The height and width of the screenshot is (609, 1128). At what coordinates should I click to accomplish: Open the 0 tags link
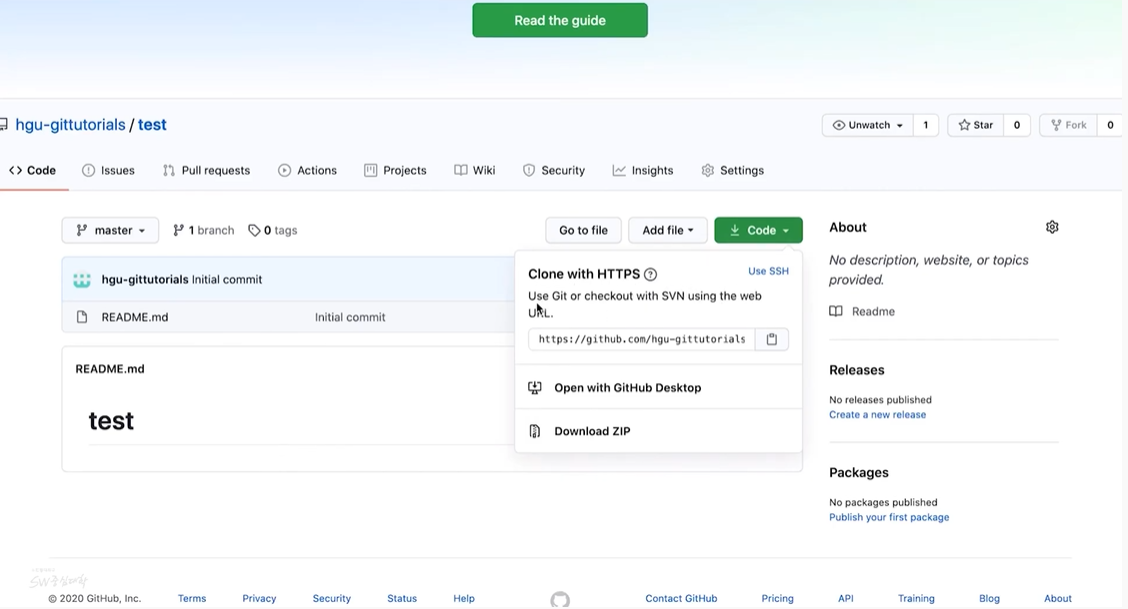pyautogui.click(x=273, y=230)
